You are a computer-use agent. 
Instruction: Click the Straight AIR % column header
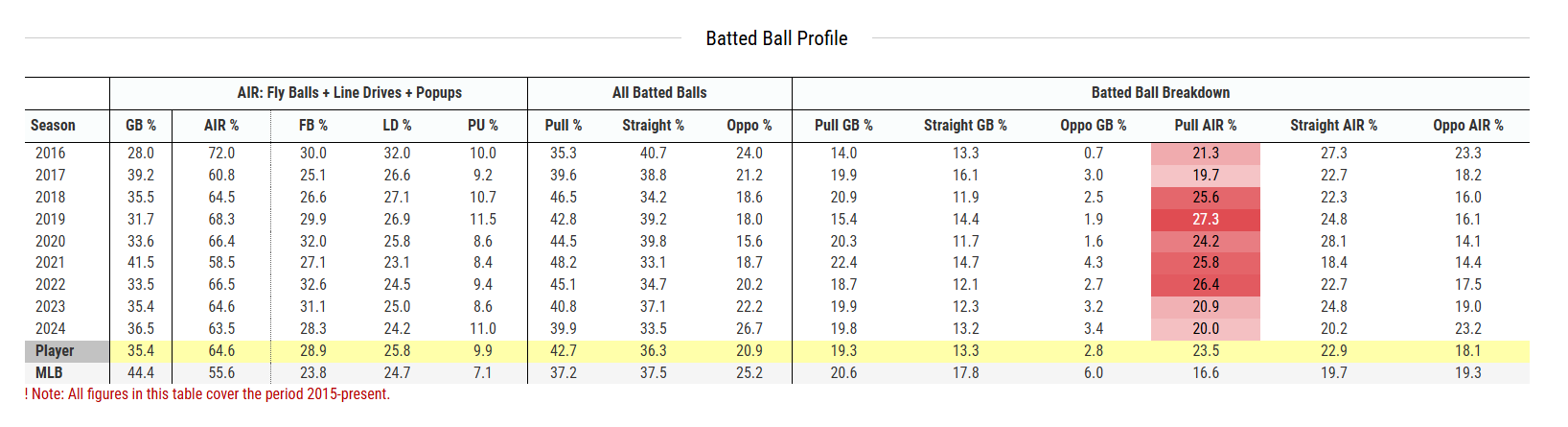point(1333,126)
